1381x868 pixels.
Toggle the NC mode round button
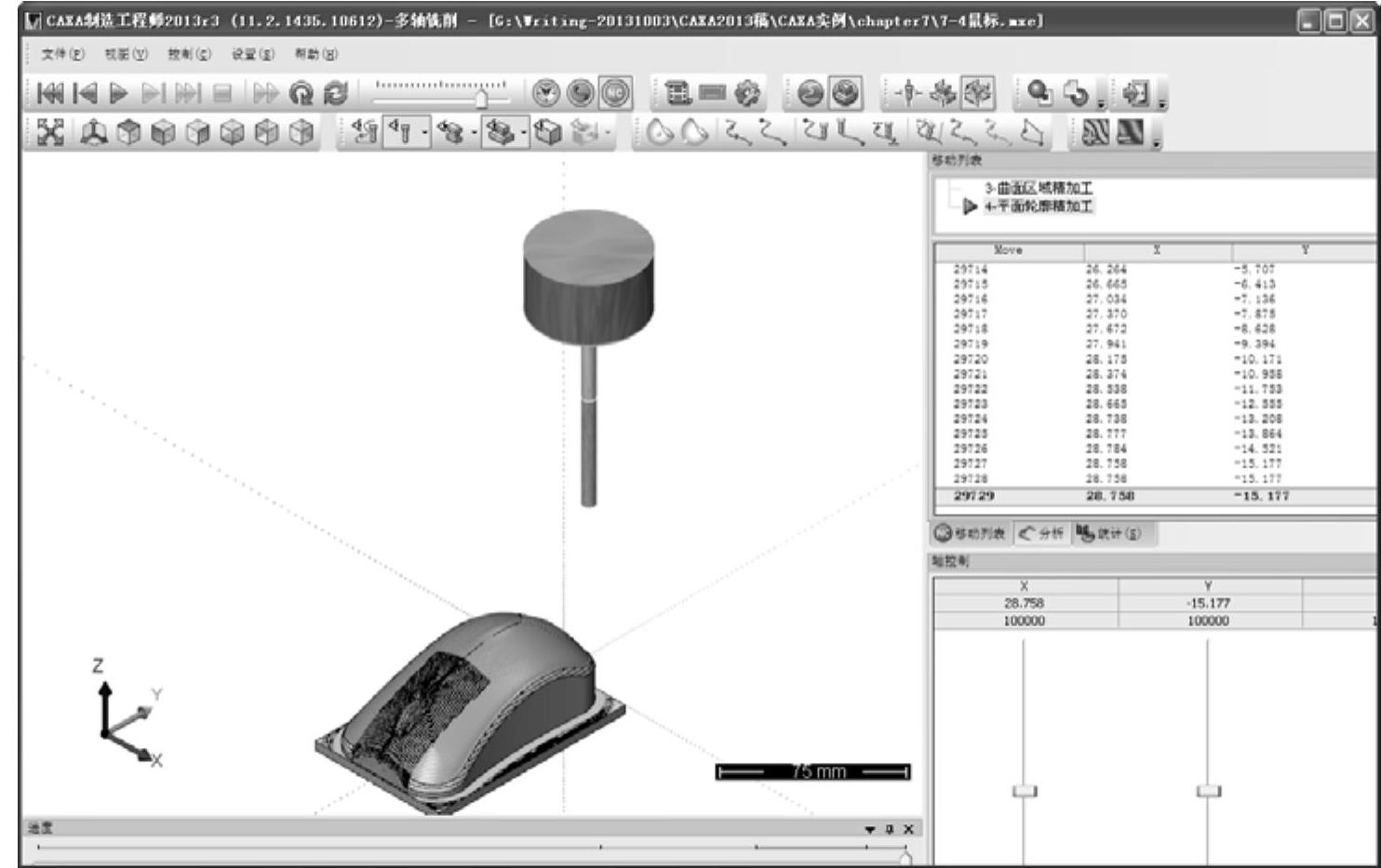pyautogui.click(x=615, y=93)
